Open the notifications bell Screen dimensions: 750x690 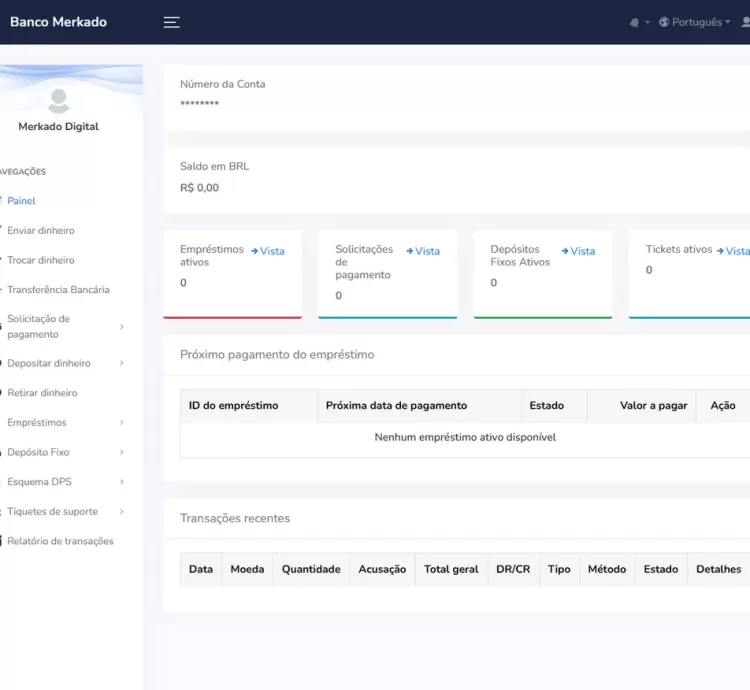(x=634, y=22)
